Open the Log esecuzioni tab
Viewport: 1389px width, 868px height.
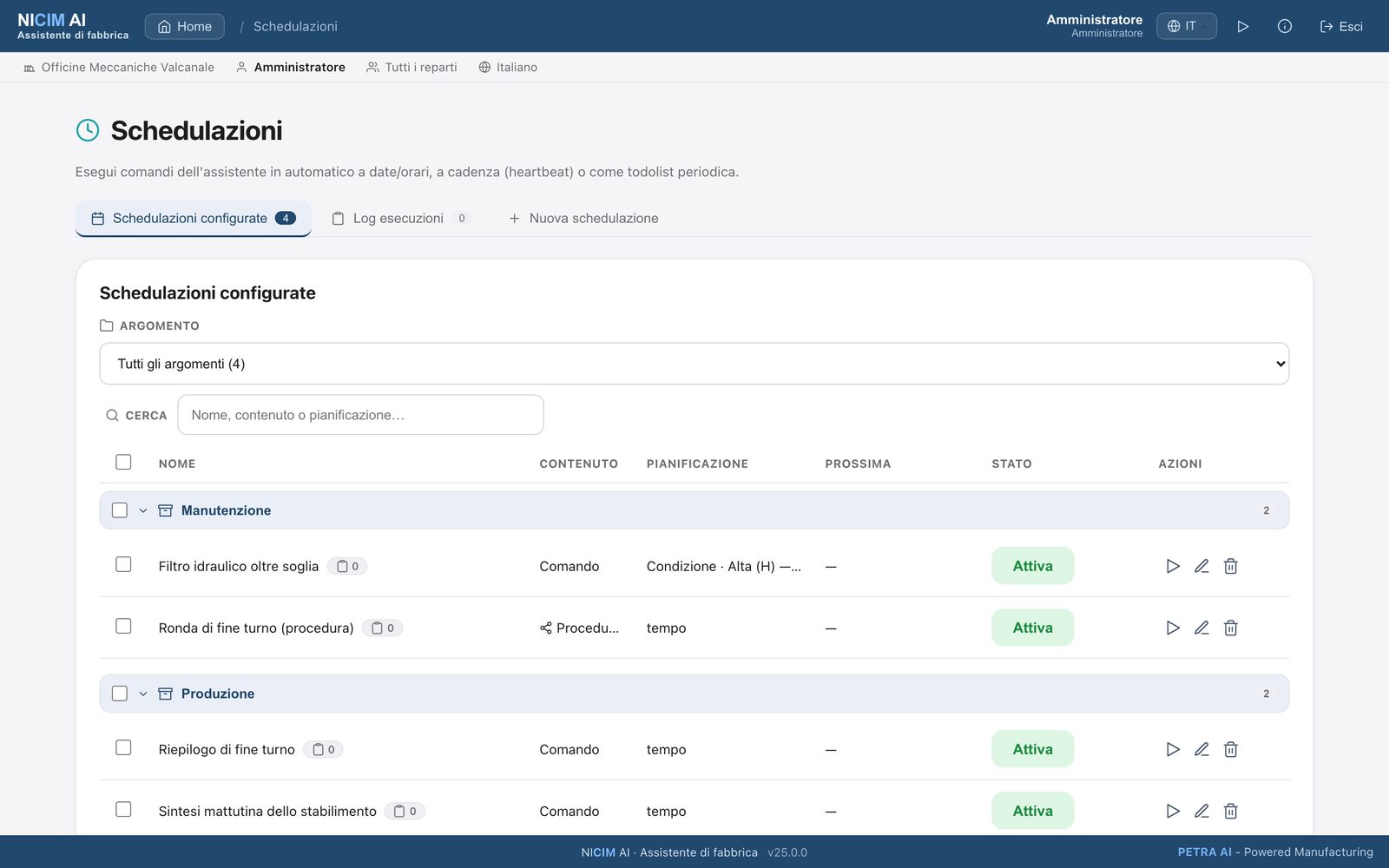point(400,218)
